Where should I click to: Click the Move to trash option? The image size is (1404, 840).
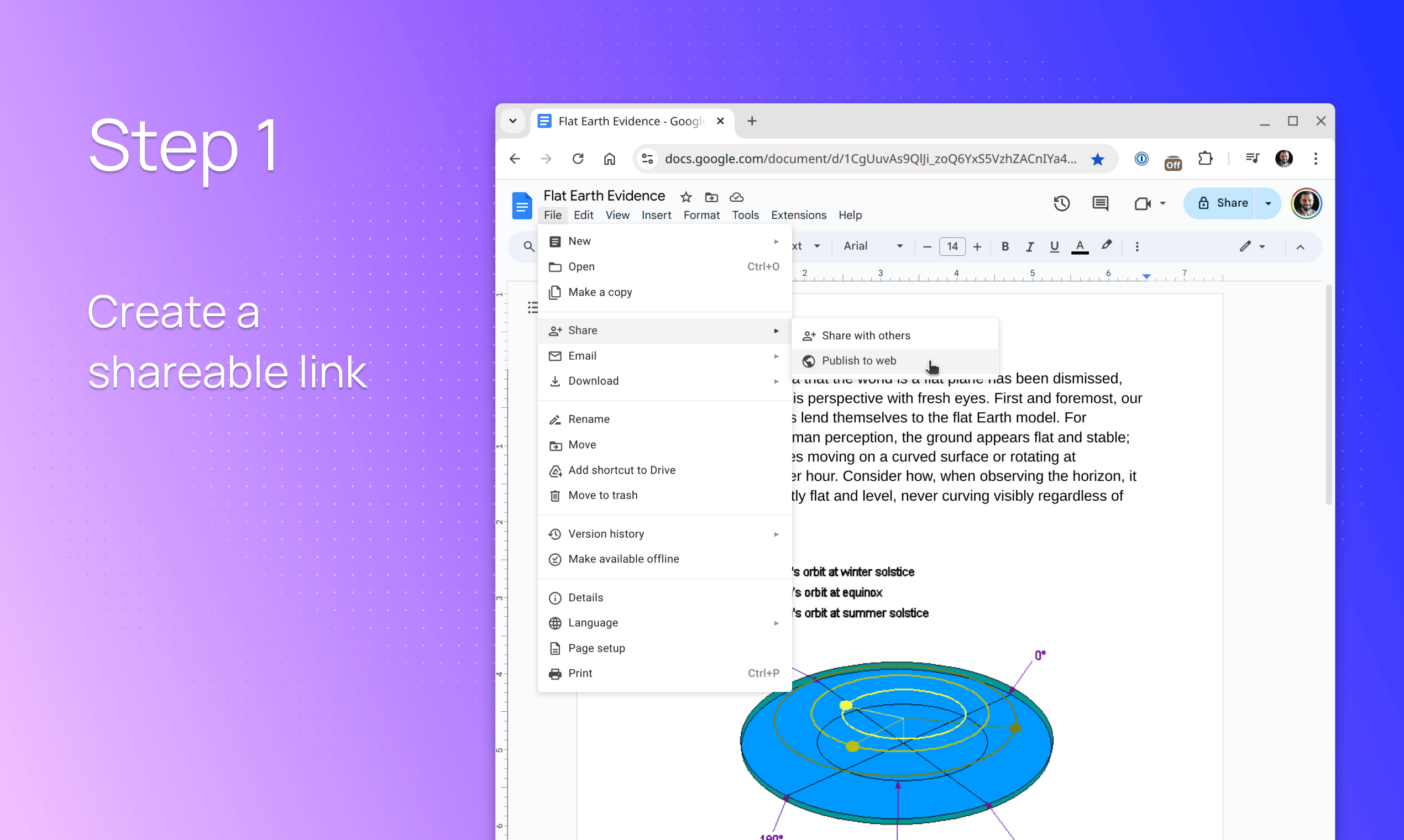tap(603, 495)
